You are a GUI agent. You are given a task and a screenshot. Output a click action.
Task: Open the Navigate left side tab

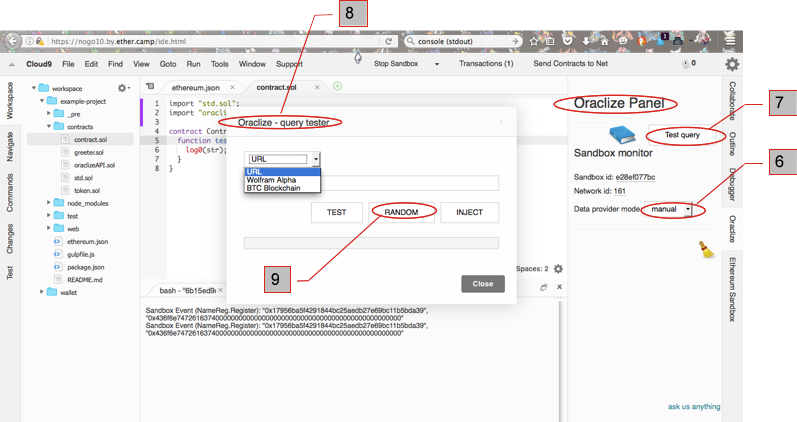point(10,146)
